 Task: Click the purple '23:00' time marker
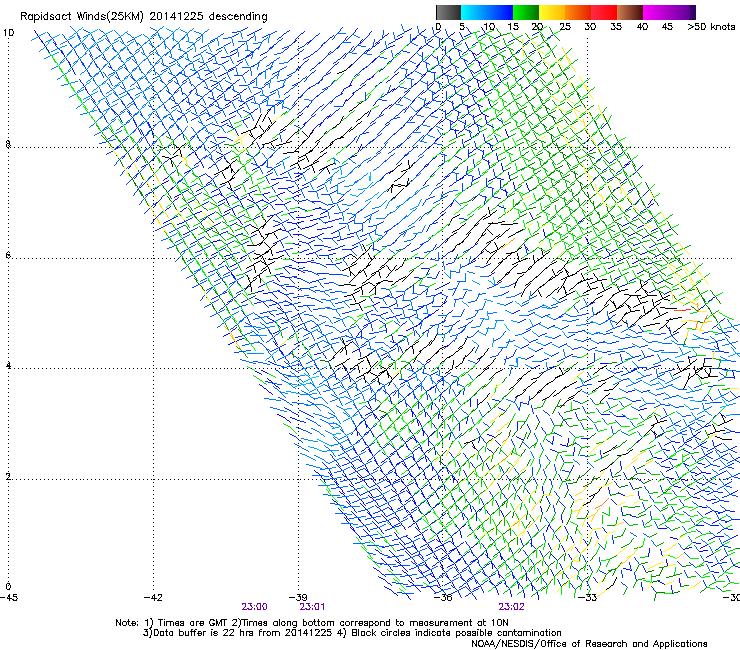click(x=254, y=607)
